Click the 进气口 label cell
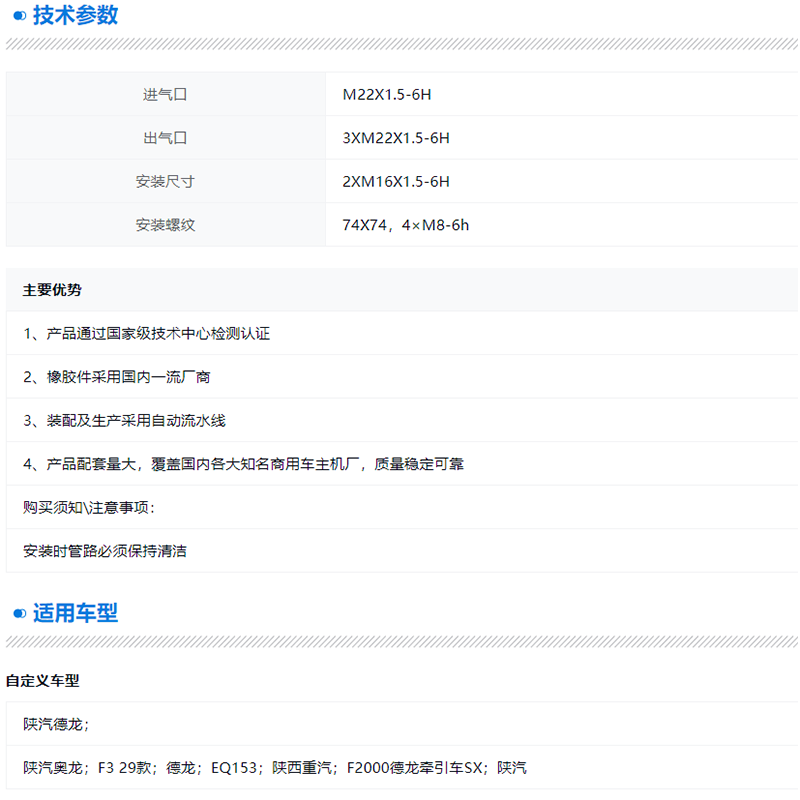800x800 pixels. [x=165, y=95]
